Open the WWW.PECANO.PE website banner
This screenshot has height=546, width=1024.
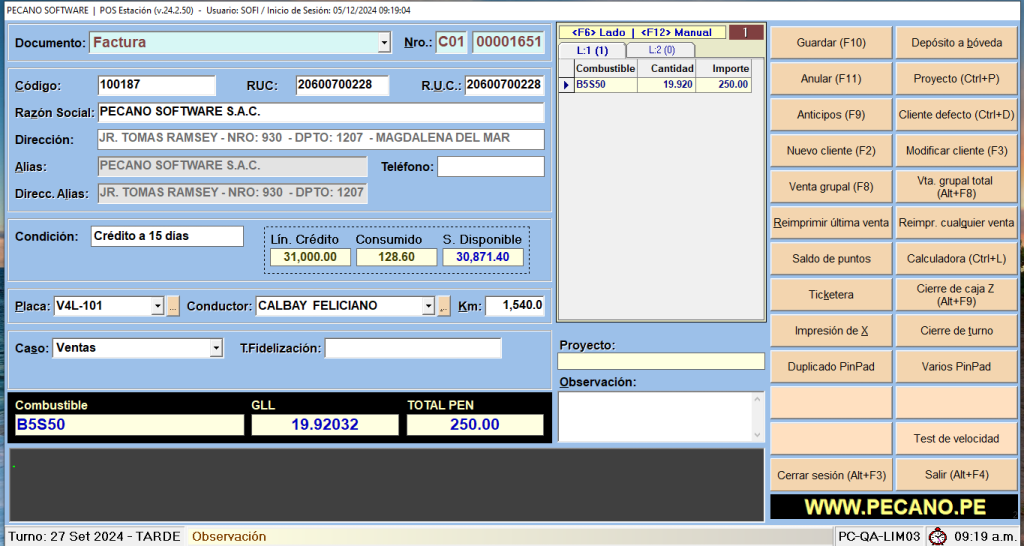(x=893, y=506)
